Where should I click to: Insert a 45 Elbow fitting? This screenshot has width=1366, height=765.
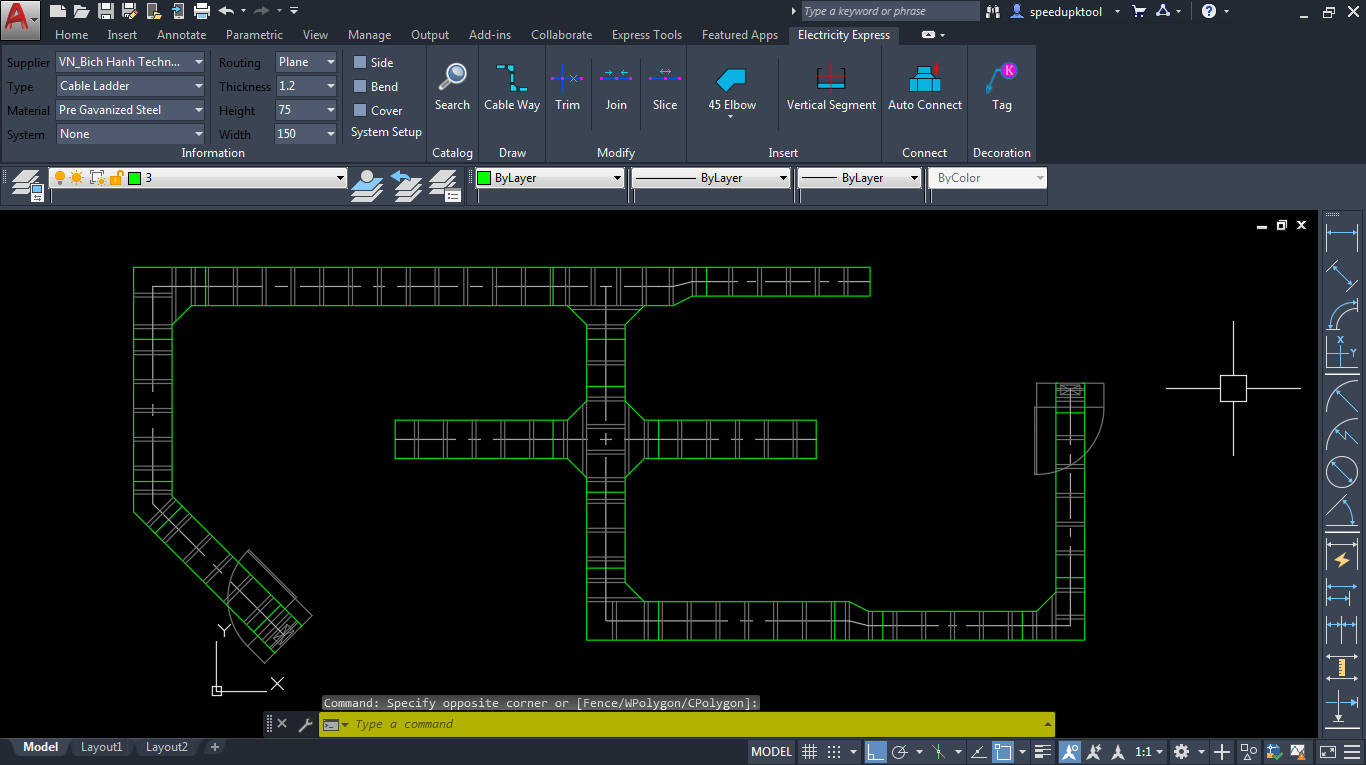click(732, 90)
